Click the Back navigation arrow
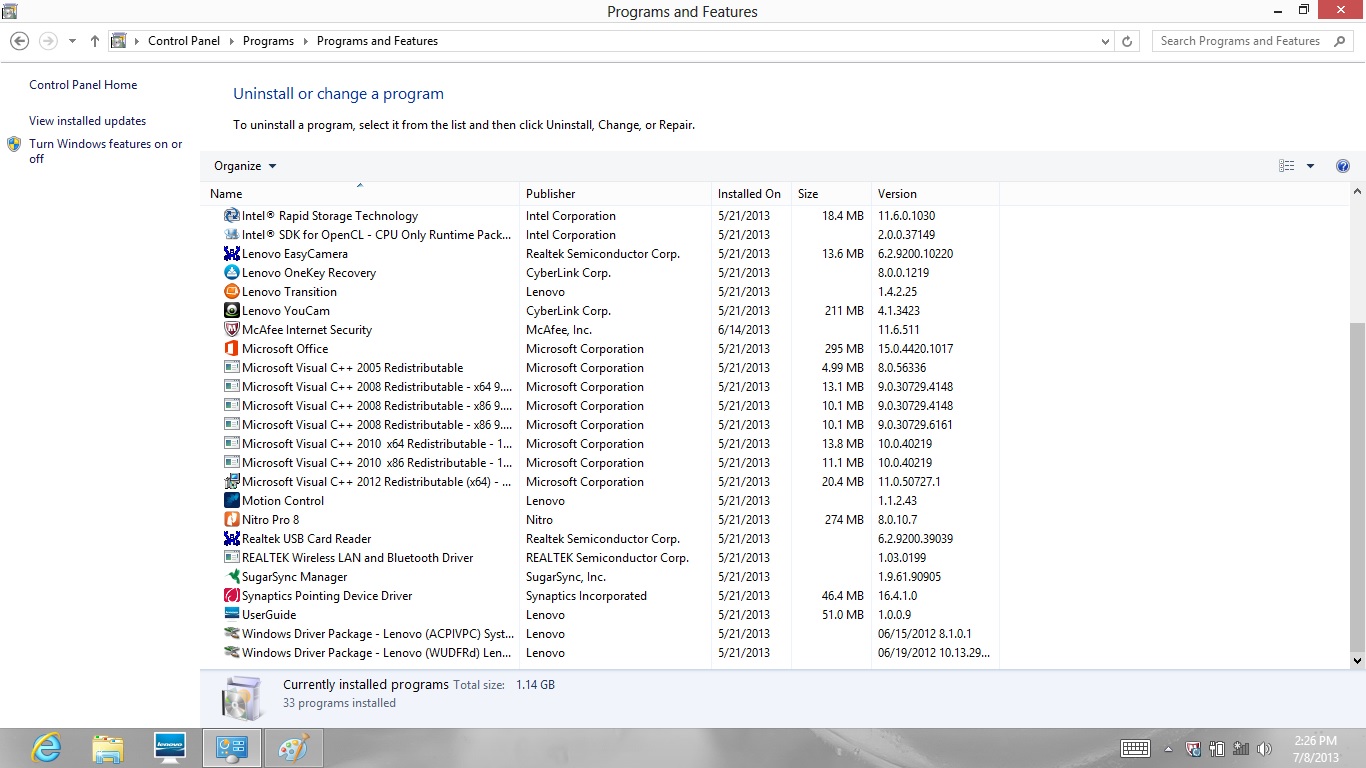 (19, 41)
